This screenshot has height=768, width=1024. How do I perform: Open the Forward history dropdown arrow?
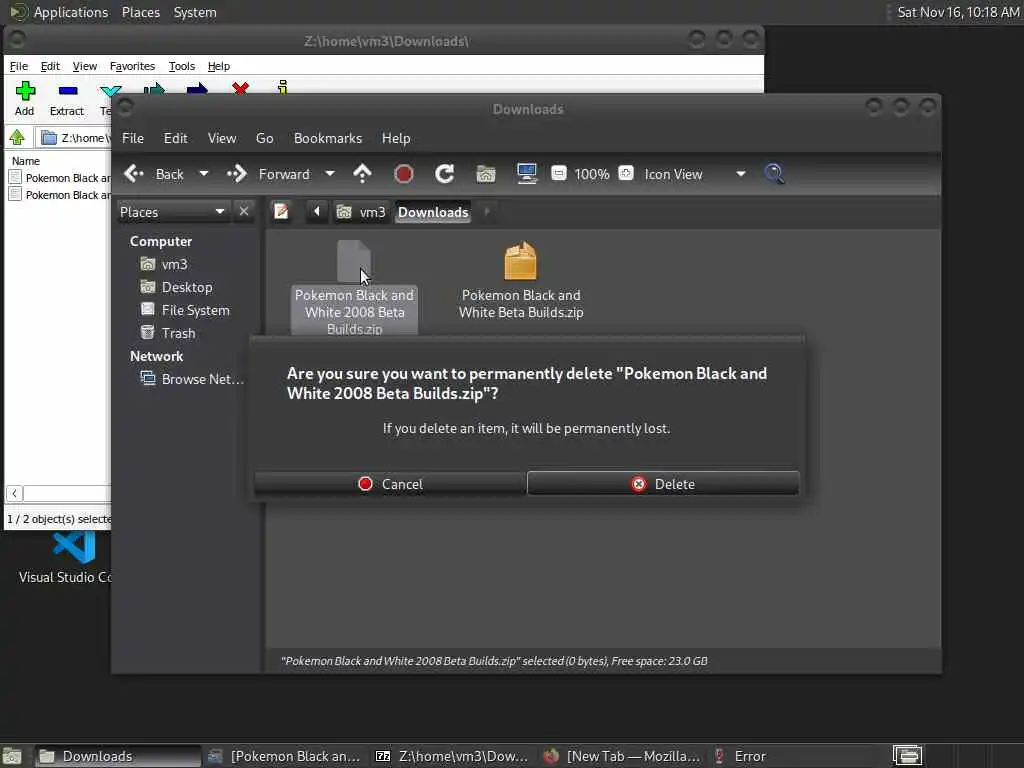coord(330,174)
